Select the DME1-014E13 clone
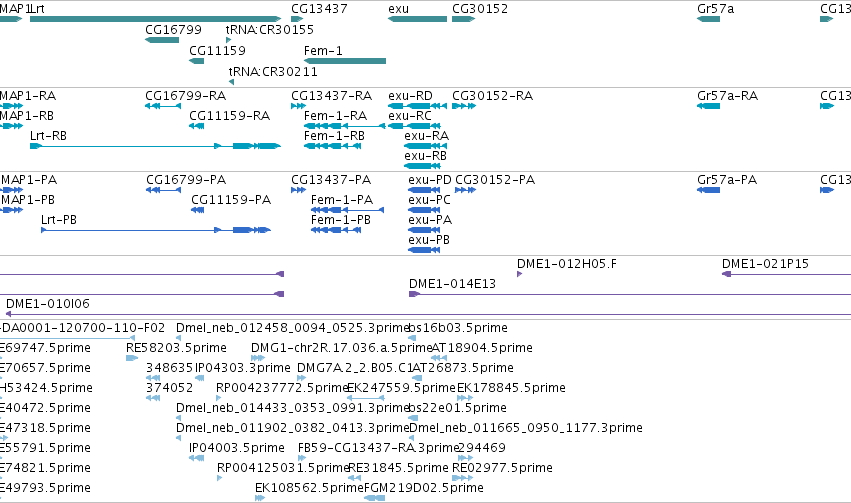The width and height of the screenshot is (851, 503). 630,294
